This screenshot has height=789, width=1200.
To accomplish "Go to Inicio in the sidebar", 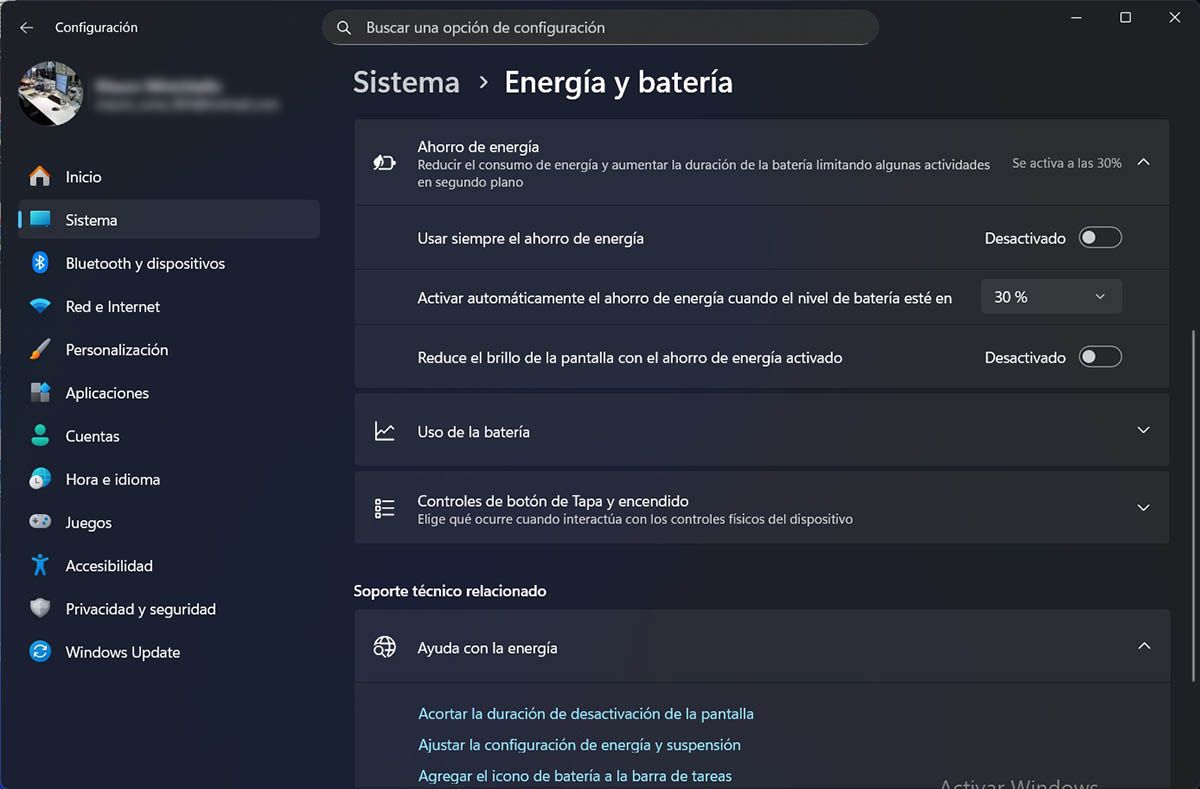I will (x=84, y=177).
